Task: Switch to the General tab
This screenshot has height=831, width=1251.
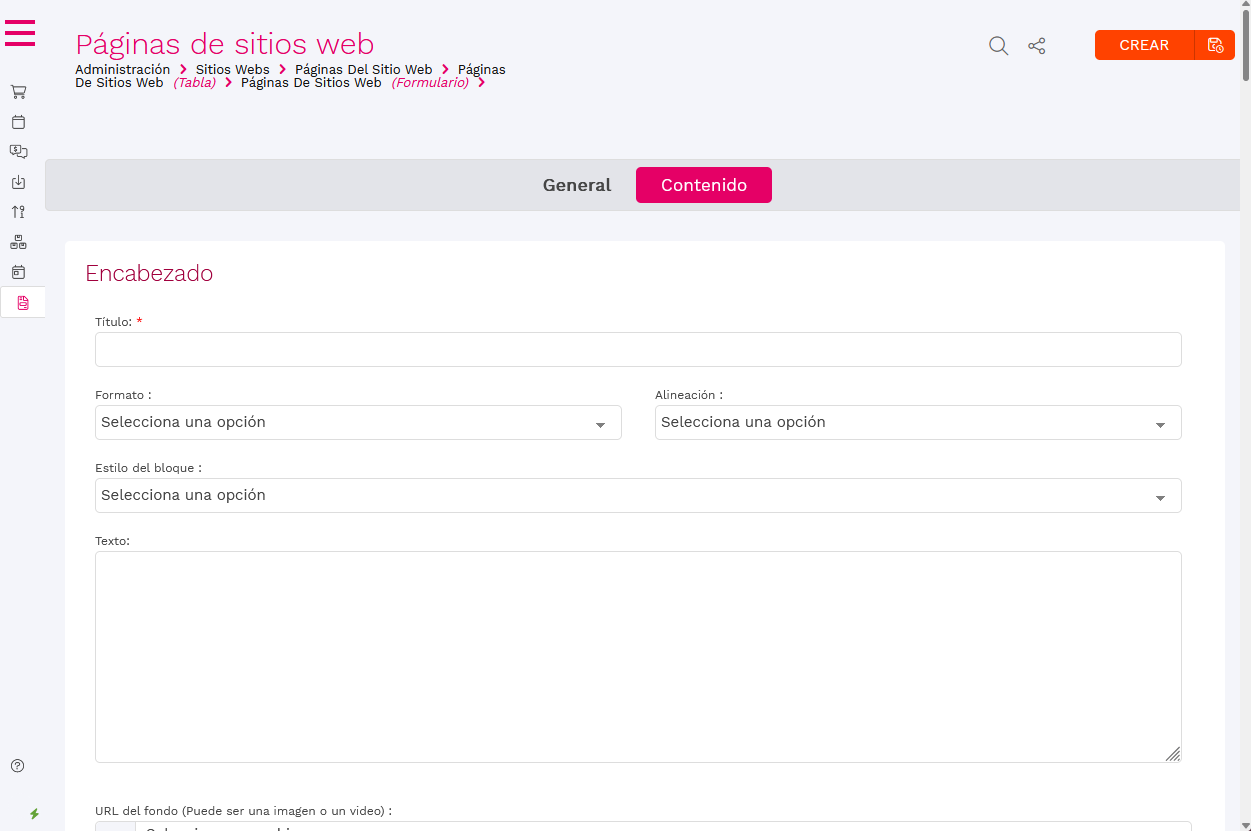Action: (576, 185)
